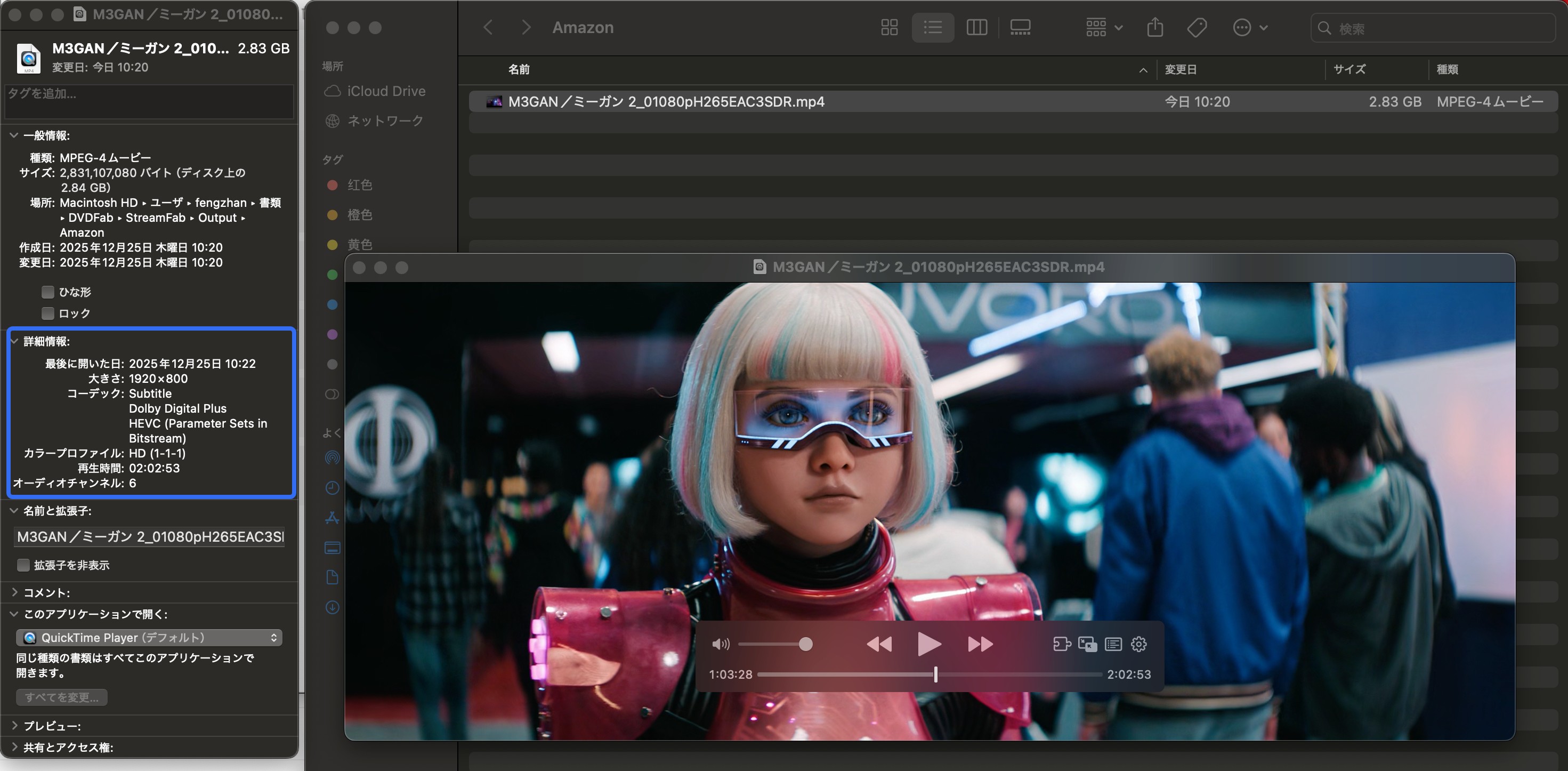The image size is (1568, 771).
Task: Open Downloads from the Finder sidebar
Action: (x=333, y=607)
